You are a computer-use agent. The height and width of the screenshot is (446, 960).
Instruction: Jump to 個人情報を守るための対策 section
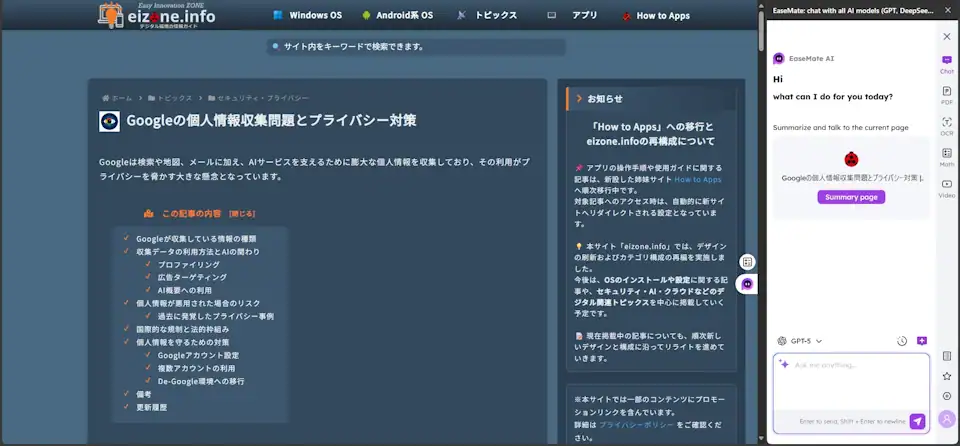(x=182, y=342)
